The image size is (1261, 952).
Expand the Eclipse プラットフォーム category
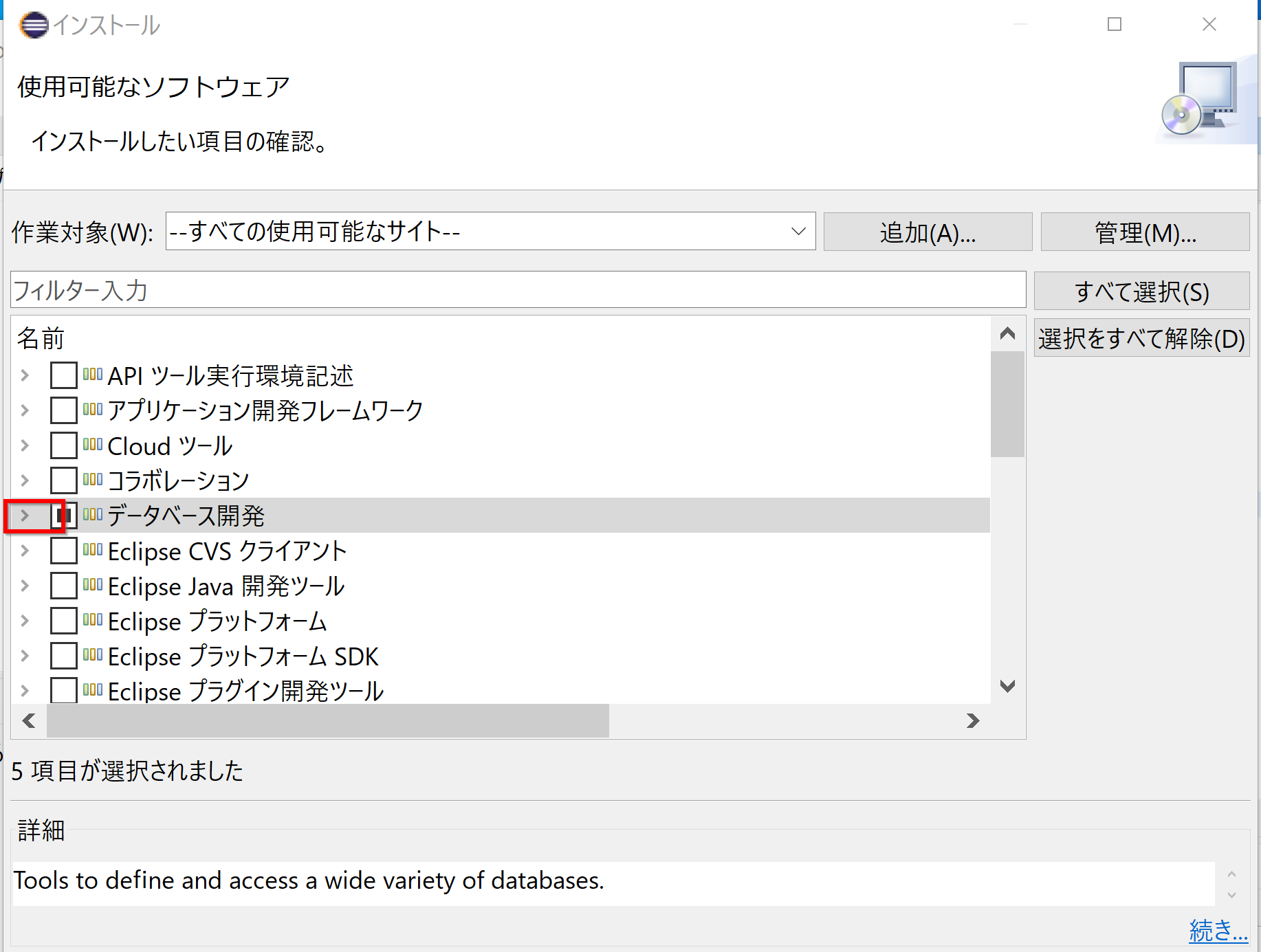coord(25,621)
